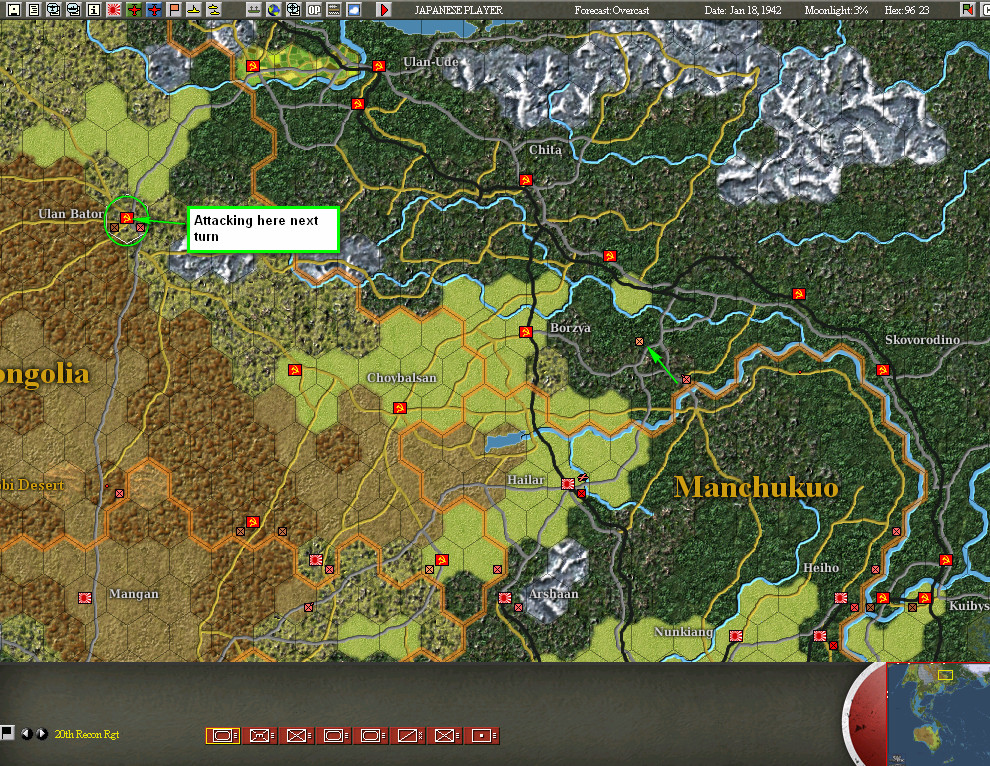Select the seventh infantry counter in bottom bar

tap(445, 736)
